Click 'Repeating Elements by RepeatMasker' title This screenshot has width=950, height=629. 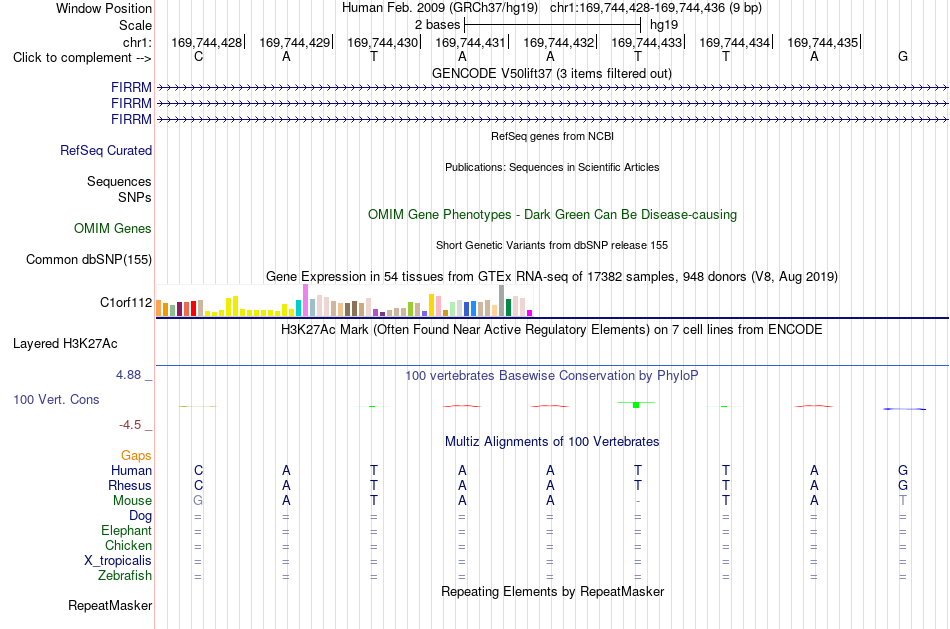coord(552,591)
